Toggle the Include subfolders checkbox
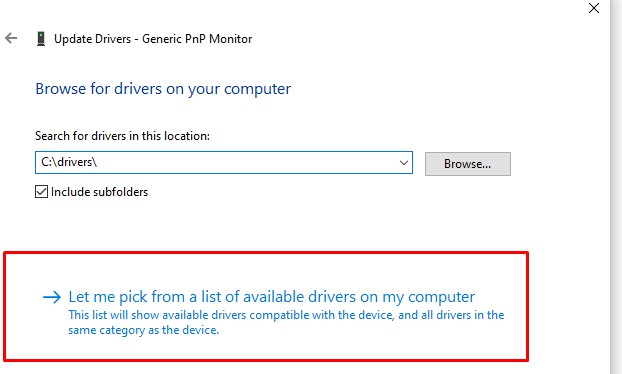The height and width of the screenshot is (374, 622). (41, 192)
